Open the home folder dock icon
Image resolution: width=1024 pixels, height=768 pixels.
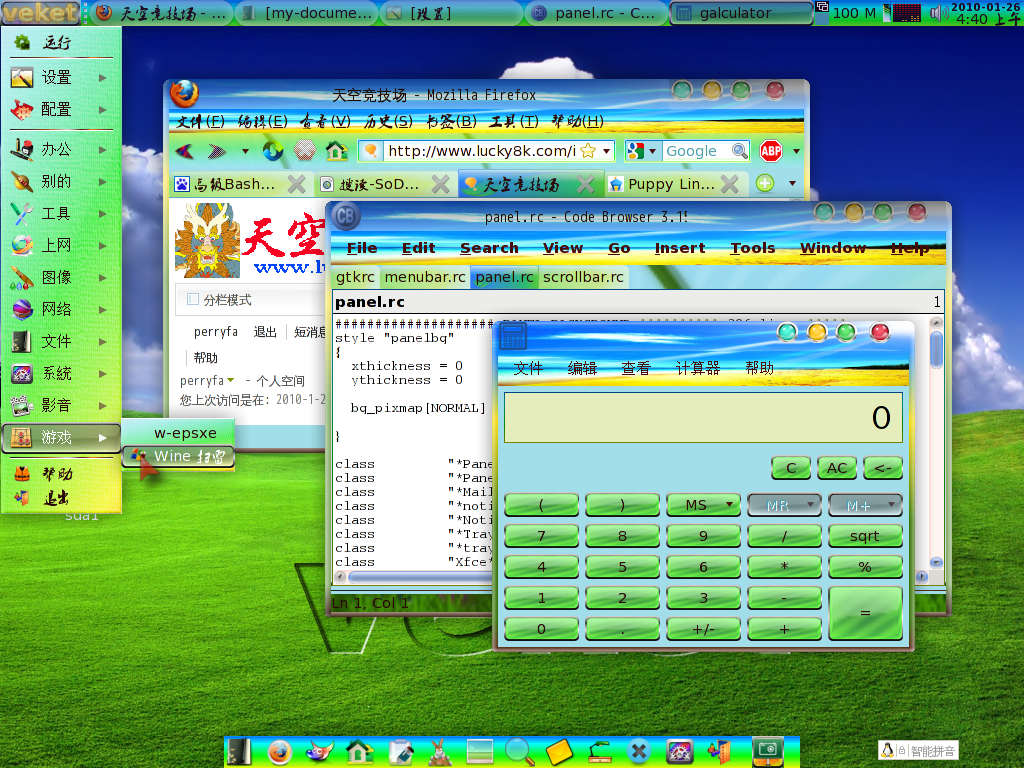(360, 752)
